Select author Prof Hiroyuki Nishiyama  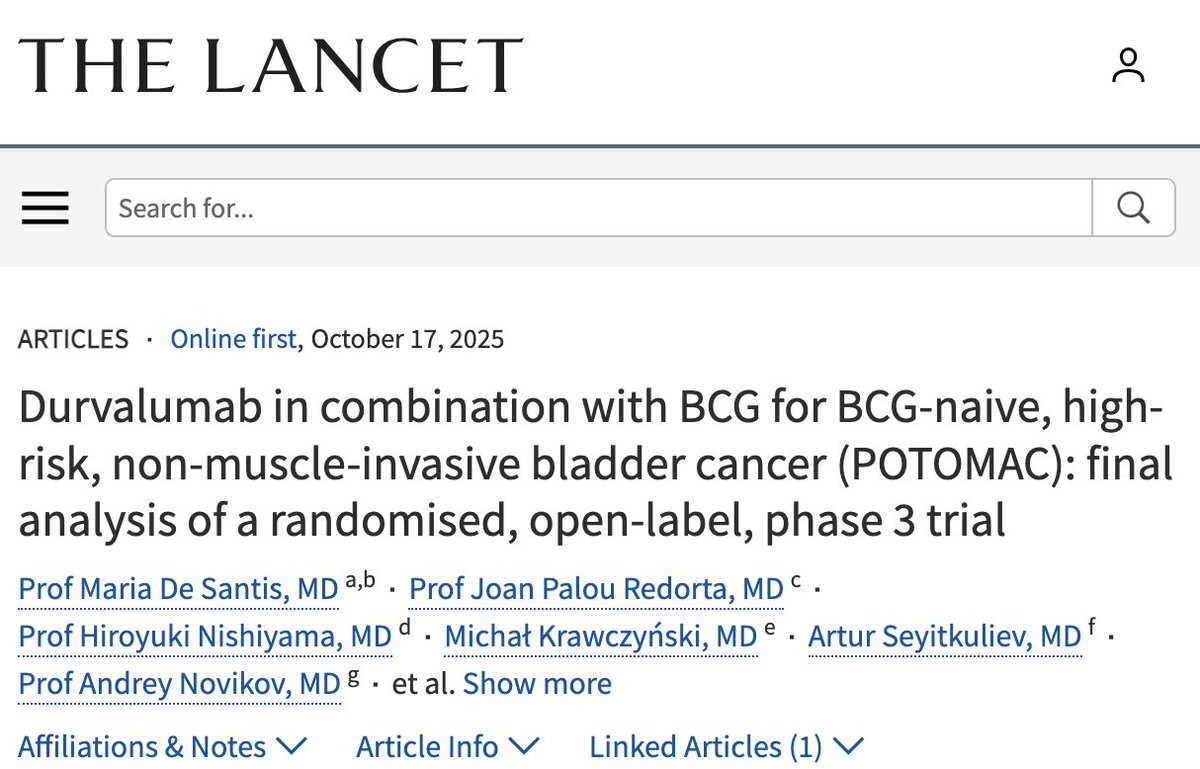tap(205, 636)
